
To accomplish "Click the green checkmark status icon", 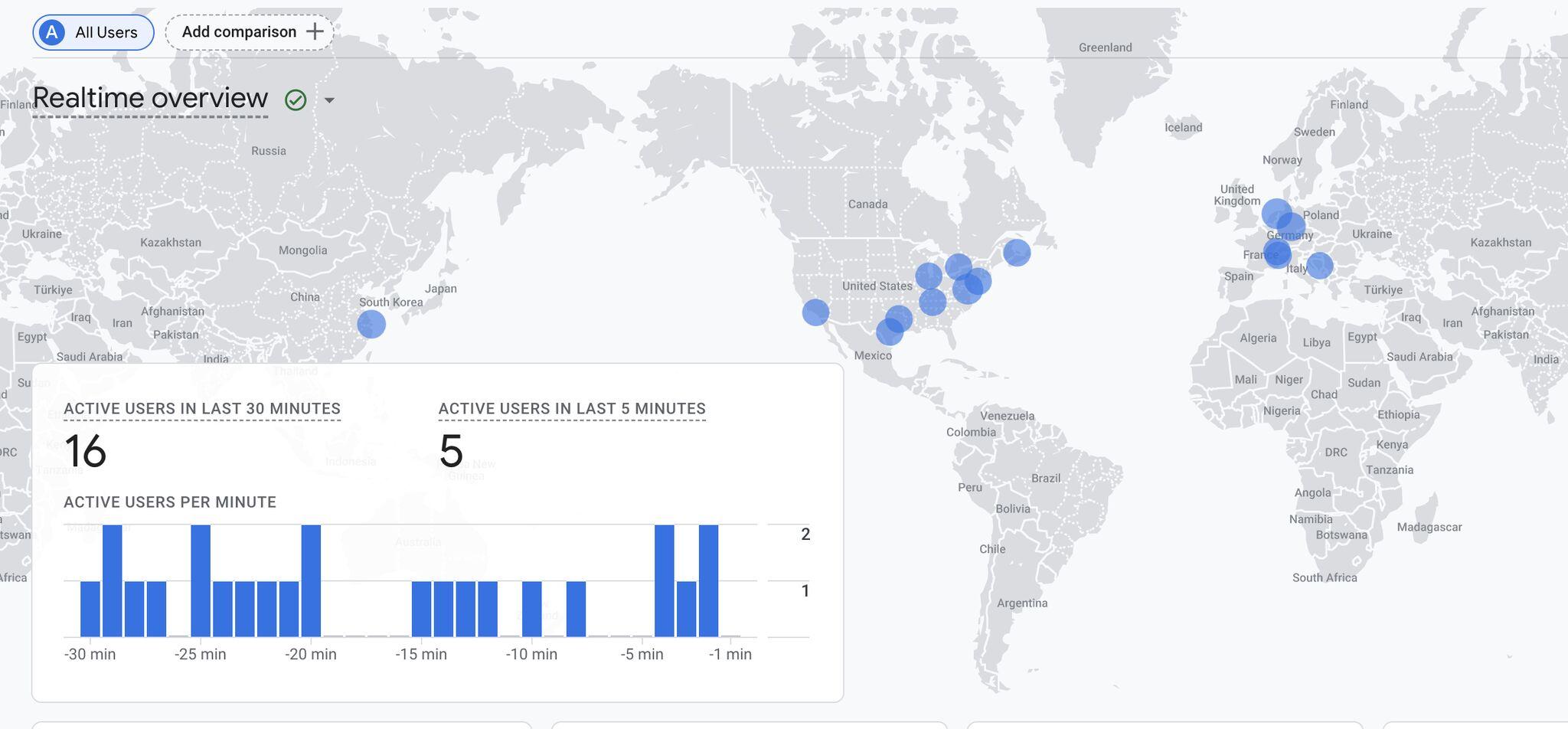I will [x=296, y=100].
